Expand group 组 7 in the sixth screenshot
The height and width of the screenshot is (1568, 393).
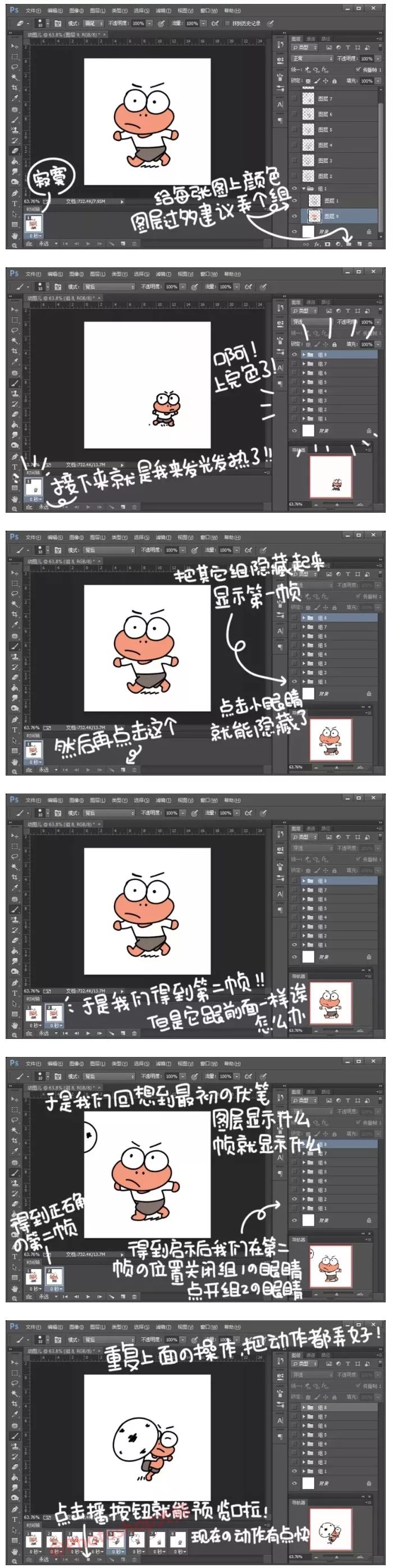click(304, 1416)
